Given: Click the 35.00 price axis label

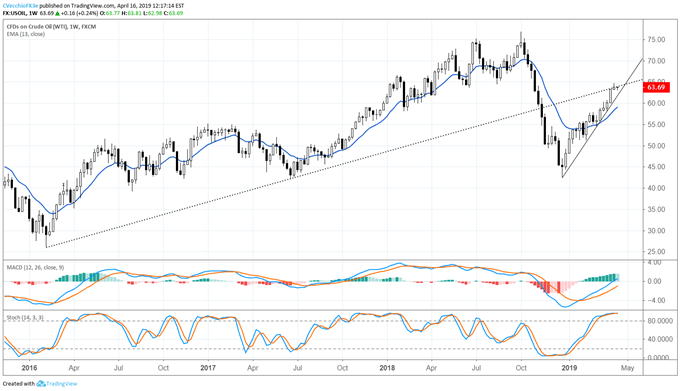Looking at the screenshot, I should pyautogui.click(x=656, y=209).
